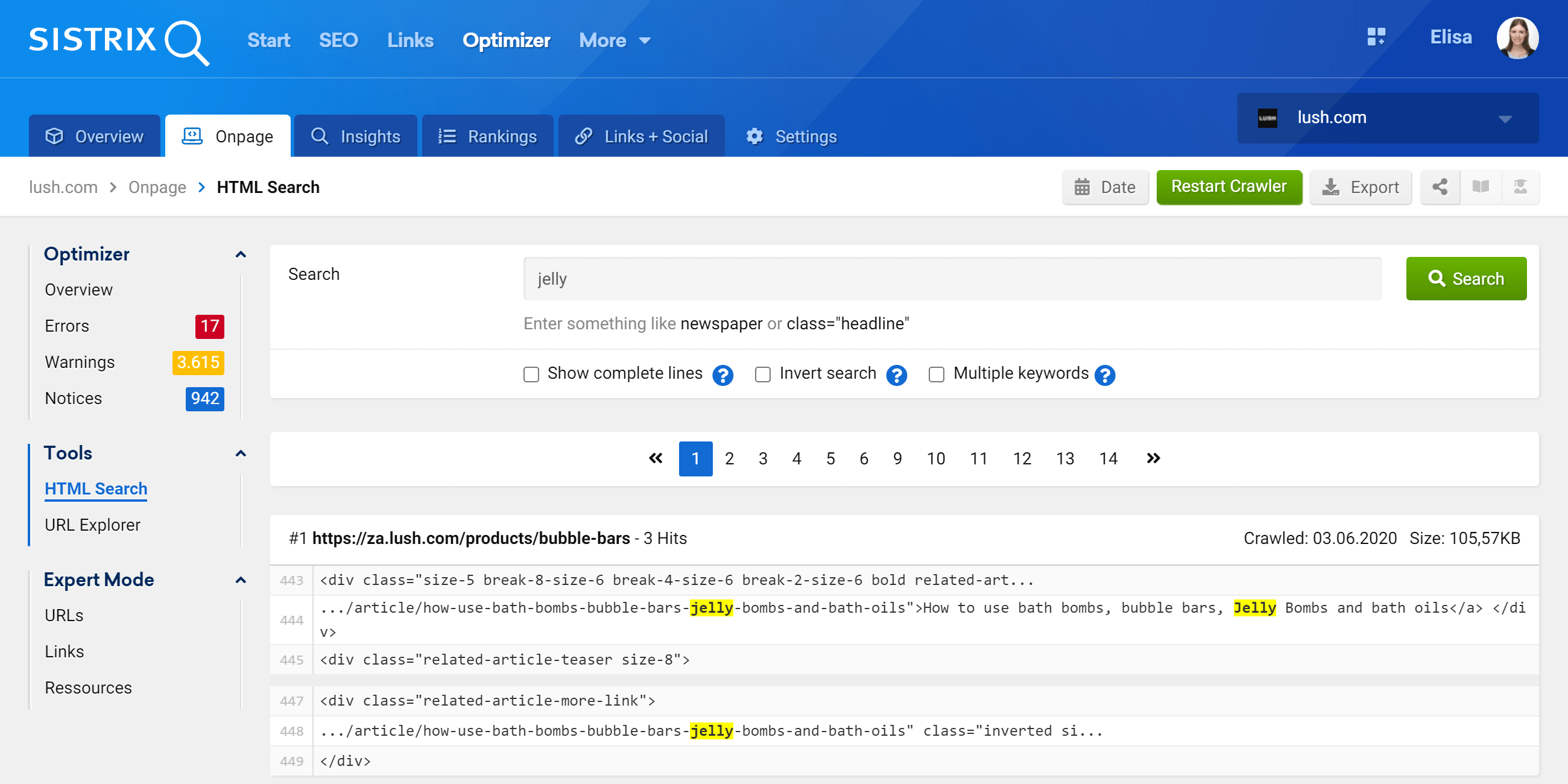
Task: Open the handbook book icon
Action: (x=1481, y=187)
